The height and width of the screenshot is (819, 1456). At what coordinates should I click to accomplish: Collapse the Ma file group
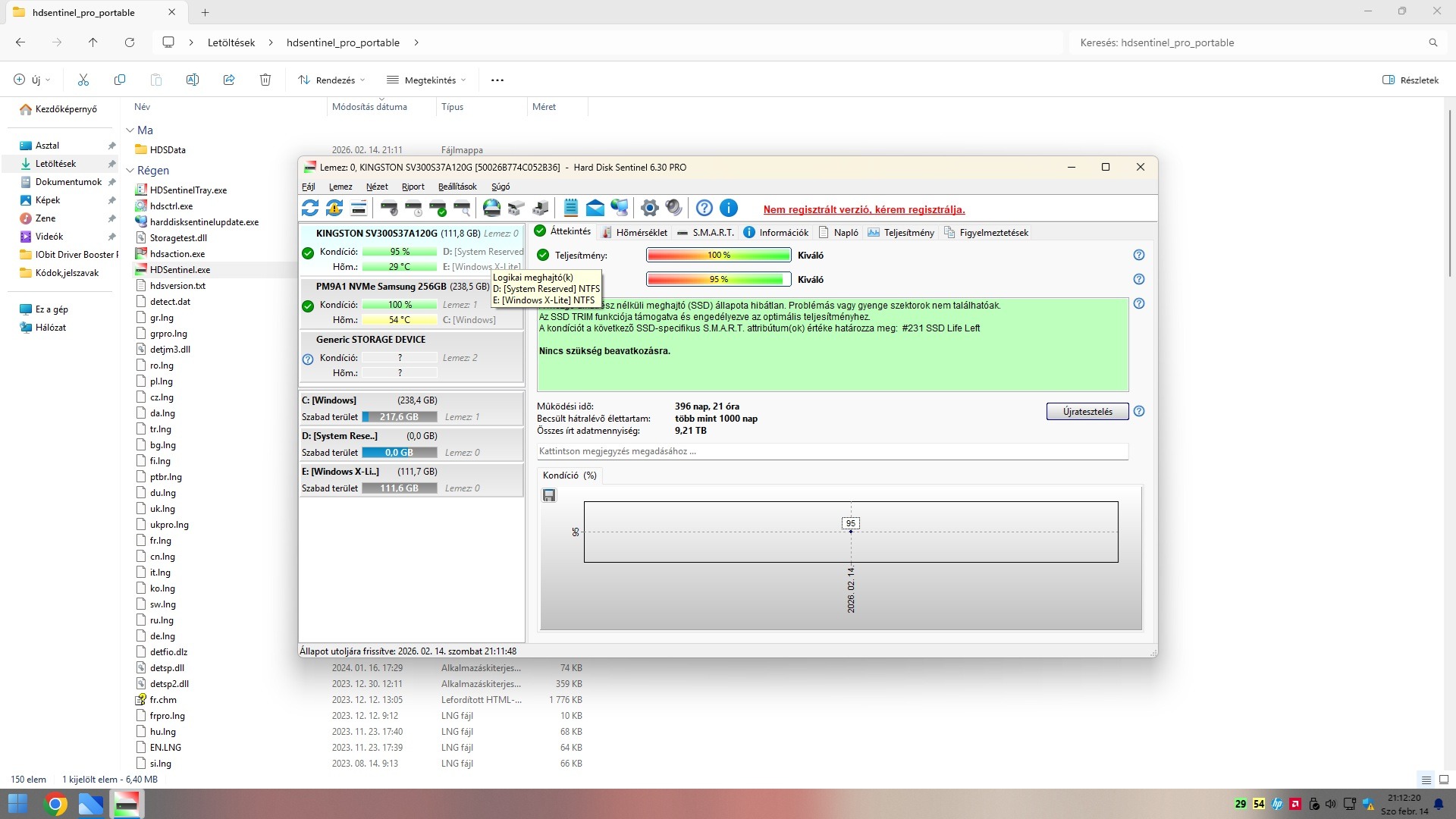[130, 130]
